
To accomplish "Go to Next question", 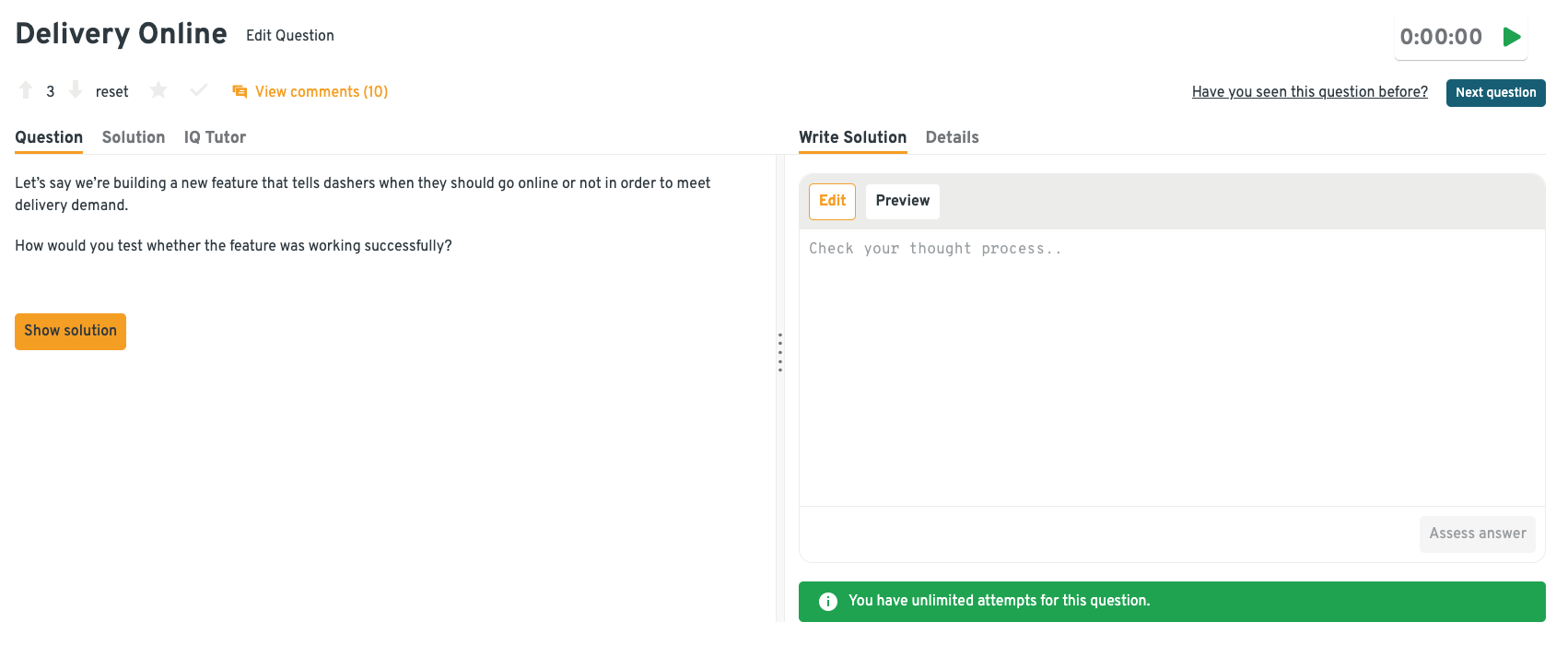I will point(1495,92).
